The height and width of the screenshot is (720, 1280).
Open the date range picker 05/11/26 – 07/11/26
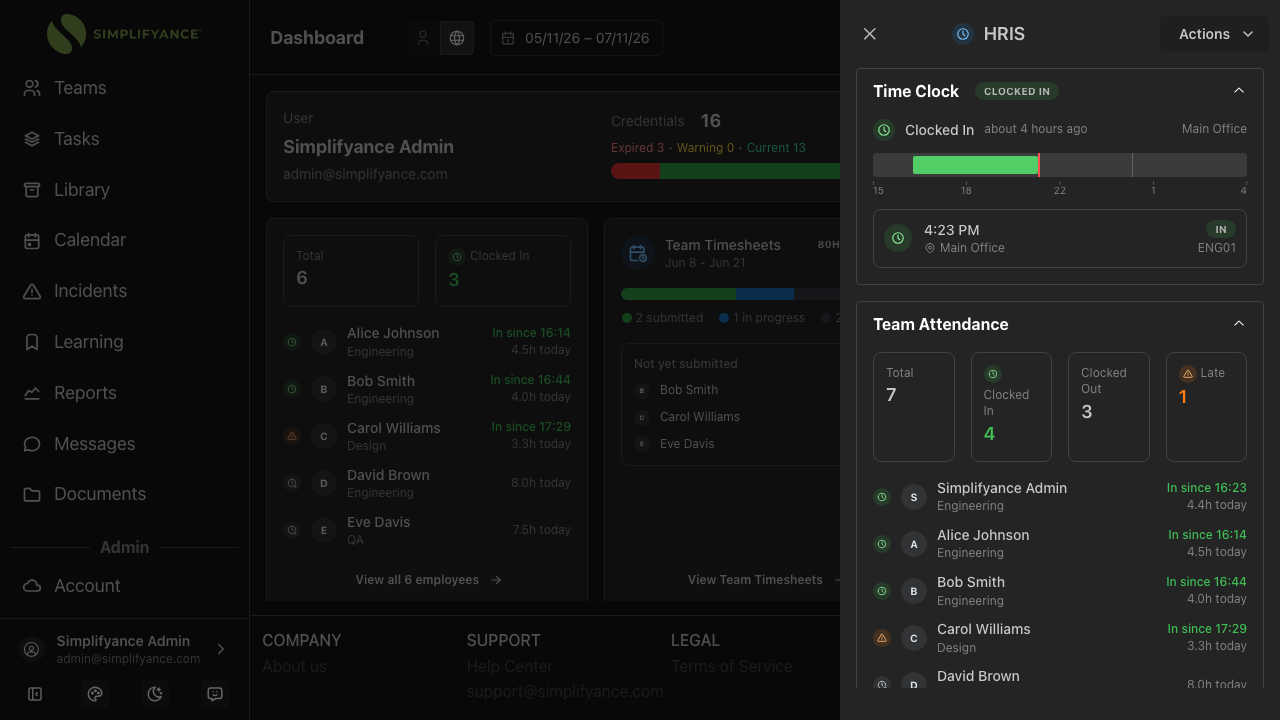(x=576, y=38)
